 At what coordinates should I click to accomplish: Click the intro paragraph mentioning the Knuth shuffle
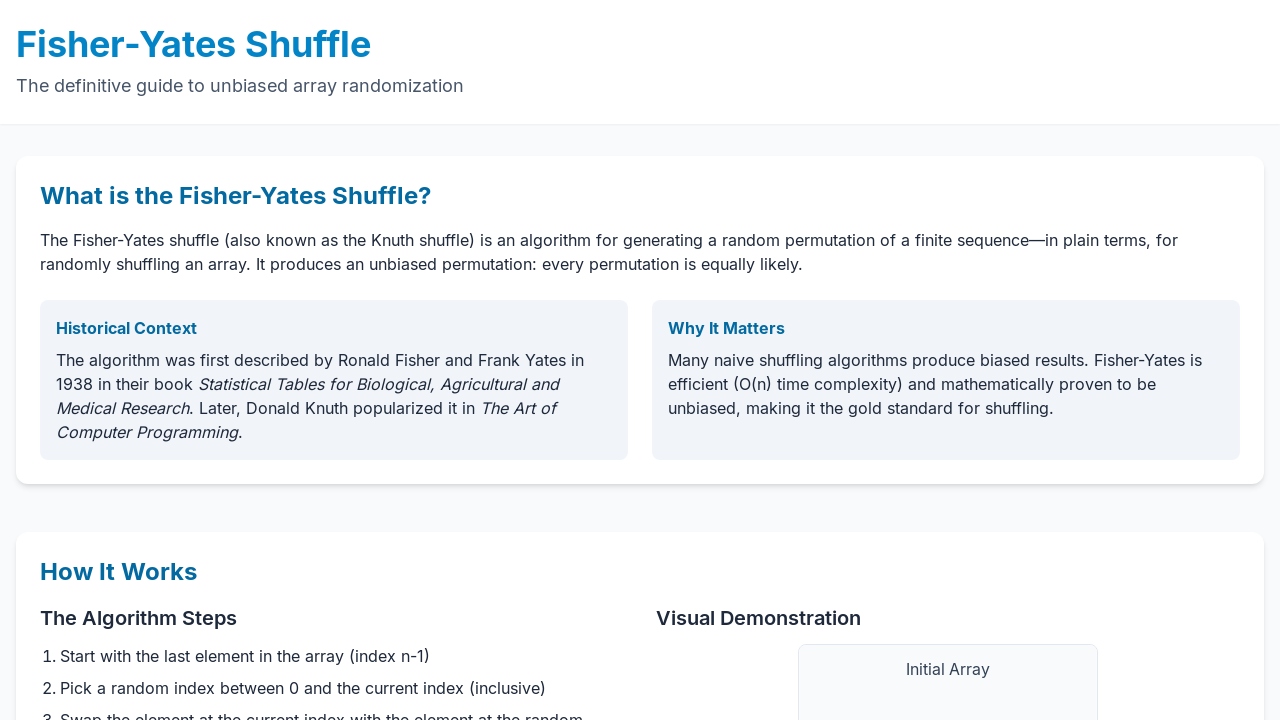(x=609, y=252)
